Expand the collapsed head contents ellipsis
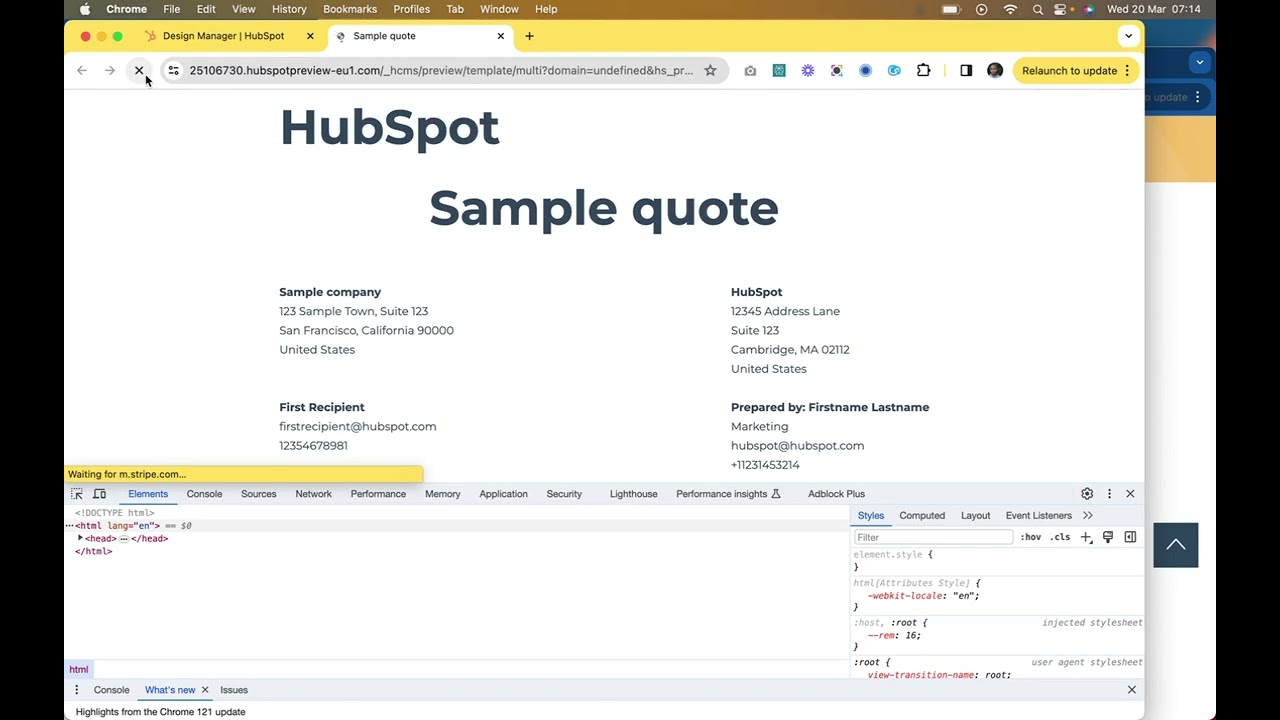This screenshot has height=720, width=1280. [124, 539]
